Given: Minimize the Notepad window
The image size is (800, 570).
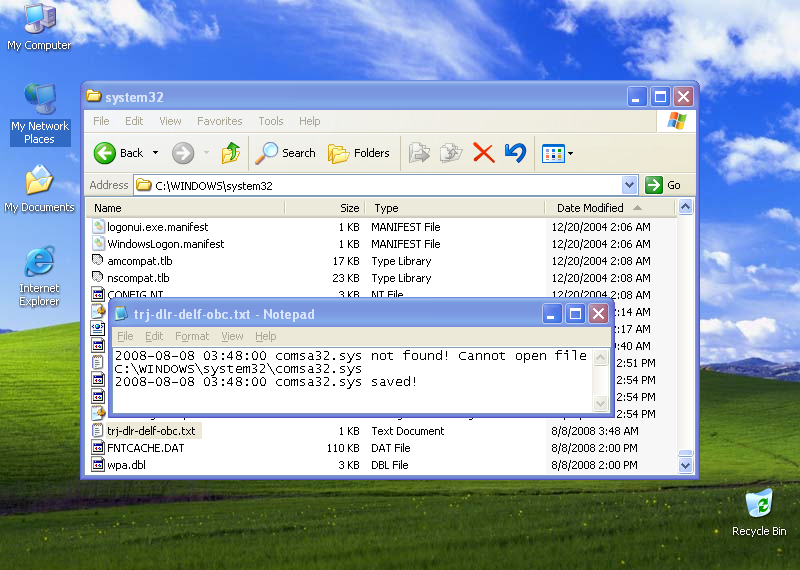Looking at the screenshot, I should (552, 314).
